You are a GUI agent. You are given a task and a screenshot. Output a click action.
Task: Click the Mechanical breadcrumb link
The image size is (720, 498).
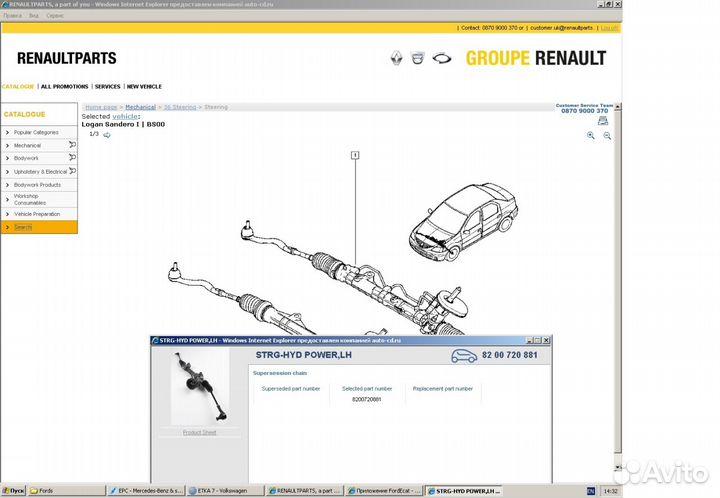(141, 107)
